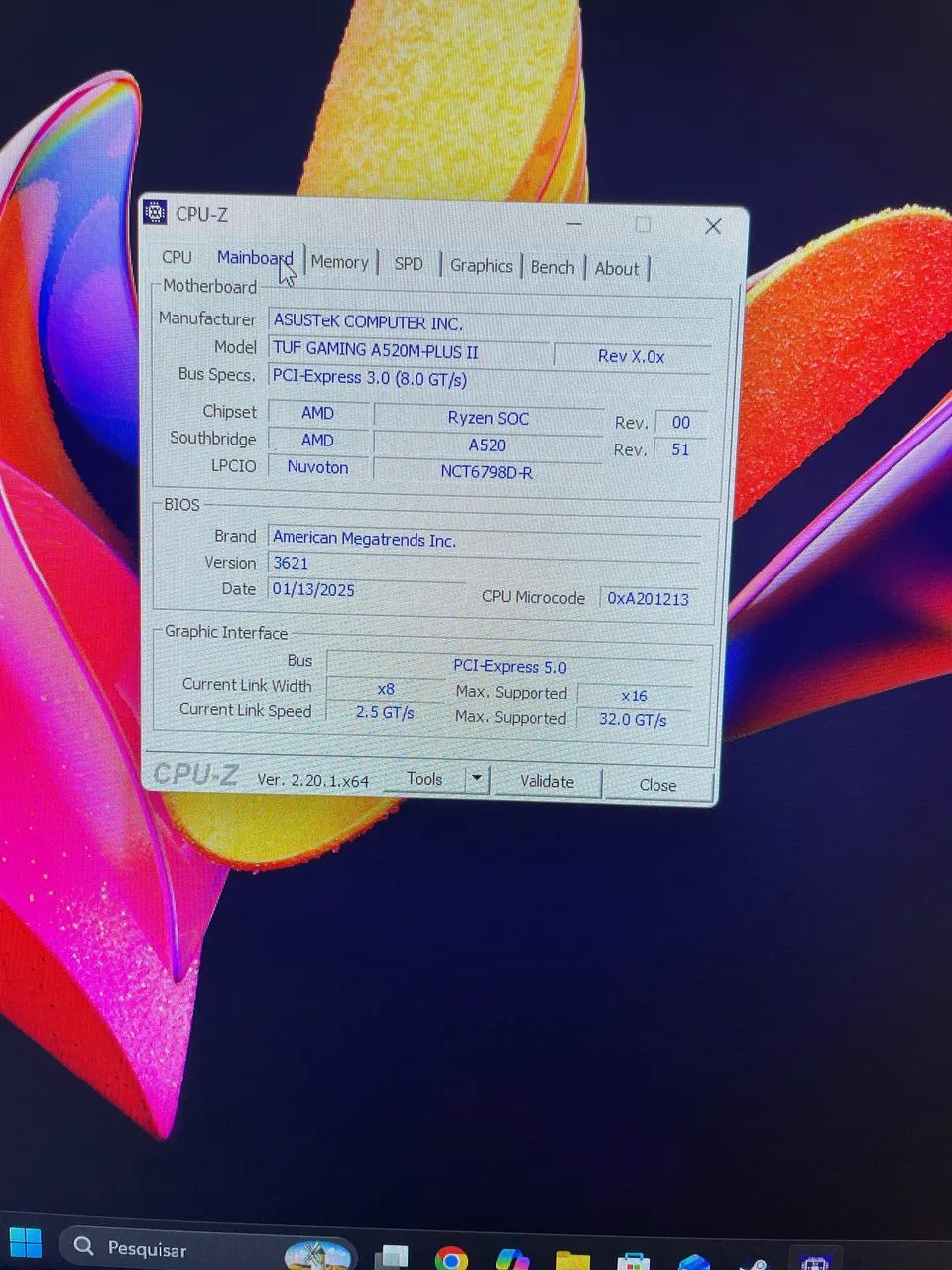Viewport: 952px width, 1270px height.
Task: Click the magnifier icon in taskbar search
Action: pyautogui.click(x=84, y=1246)
